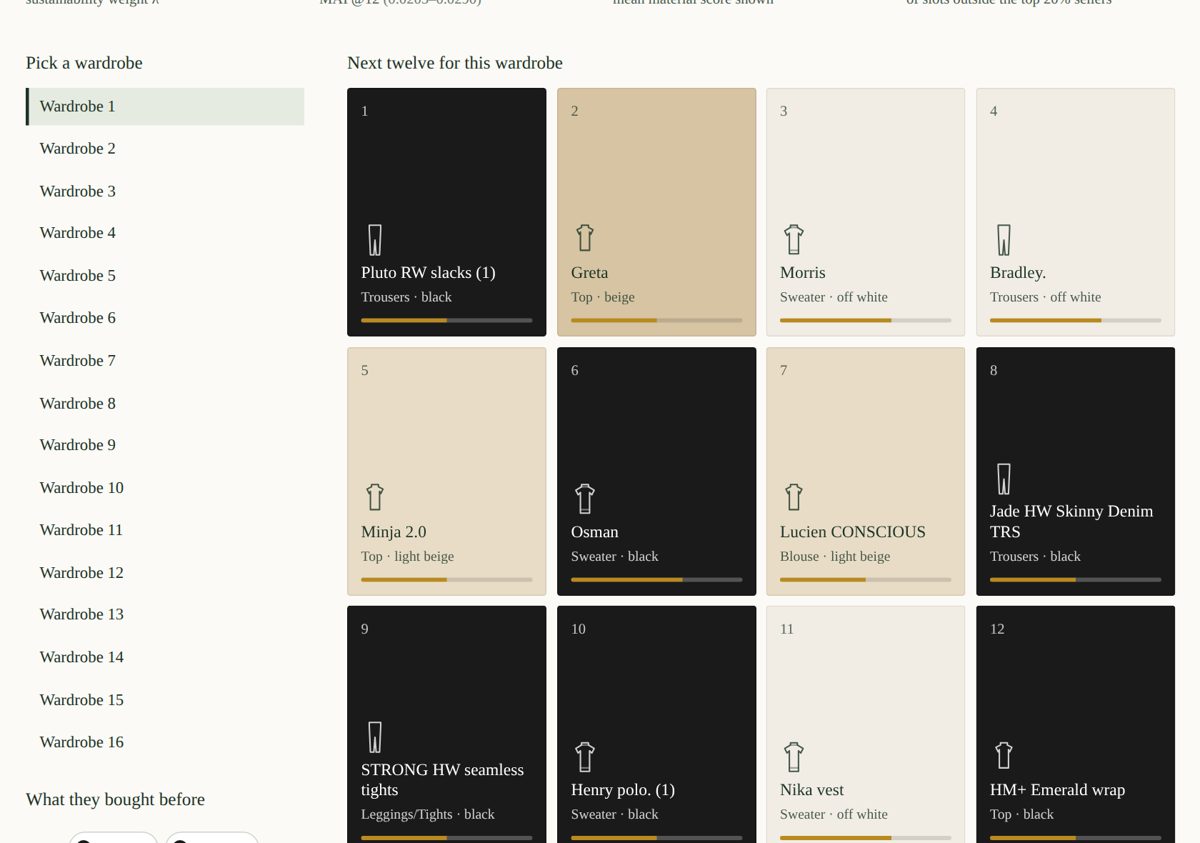Click 'Next twelve for this wardrobe' heading
The width and height of the screenshot is (1200, 843).
point(455,63)
